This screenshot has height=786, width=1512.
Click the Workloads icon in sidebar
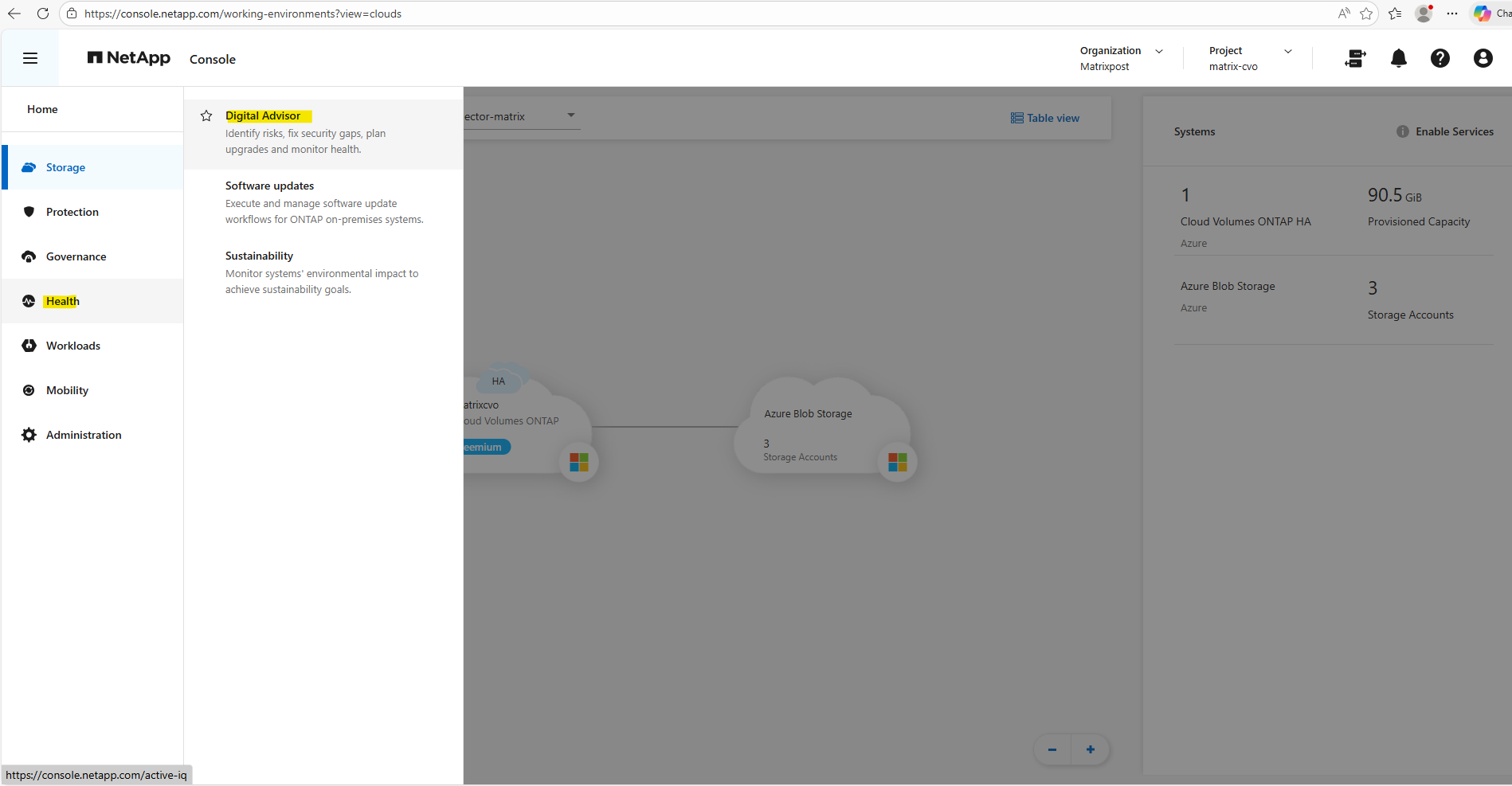(29, 346)
